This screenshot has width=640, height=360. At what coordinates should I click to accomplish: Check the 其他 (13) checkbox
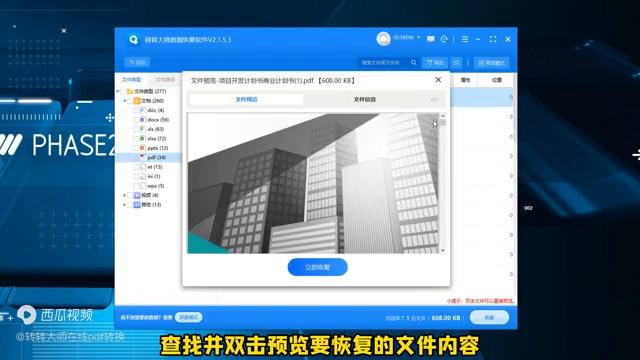(130, 204)
